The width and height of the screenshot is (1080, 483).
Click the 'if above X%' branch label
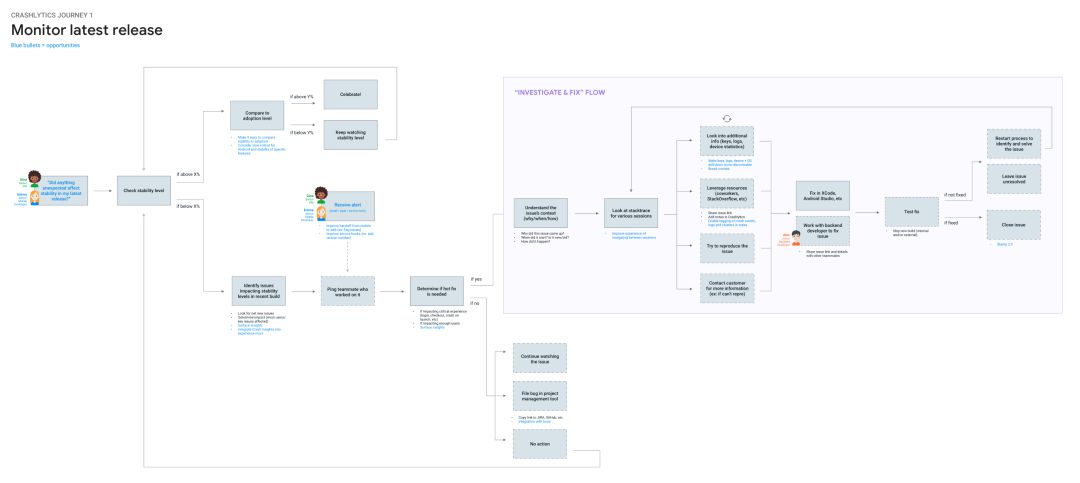(x=189, y=174)
